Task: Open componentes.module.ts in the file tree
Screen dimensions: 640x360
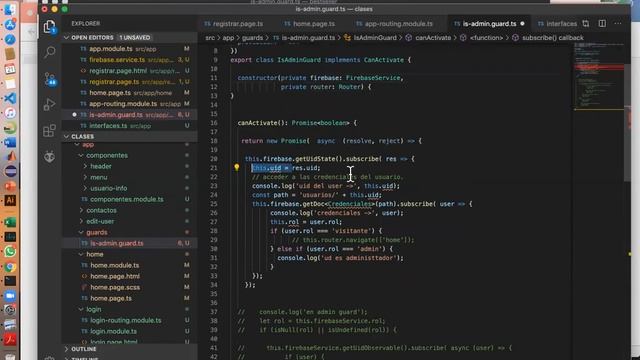Action: [130, 199]
